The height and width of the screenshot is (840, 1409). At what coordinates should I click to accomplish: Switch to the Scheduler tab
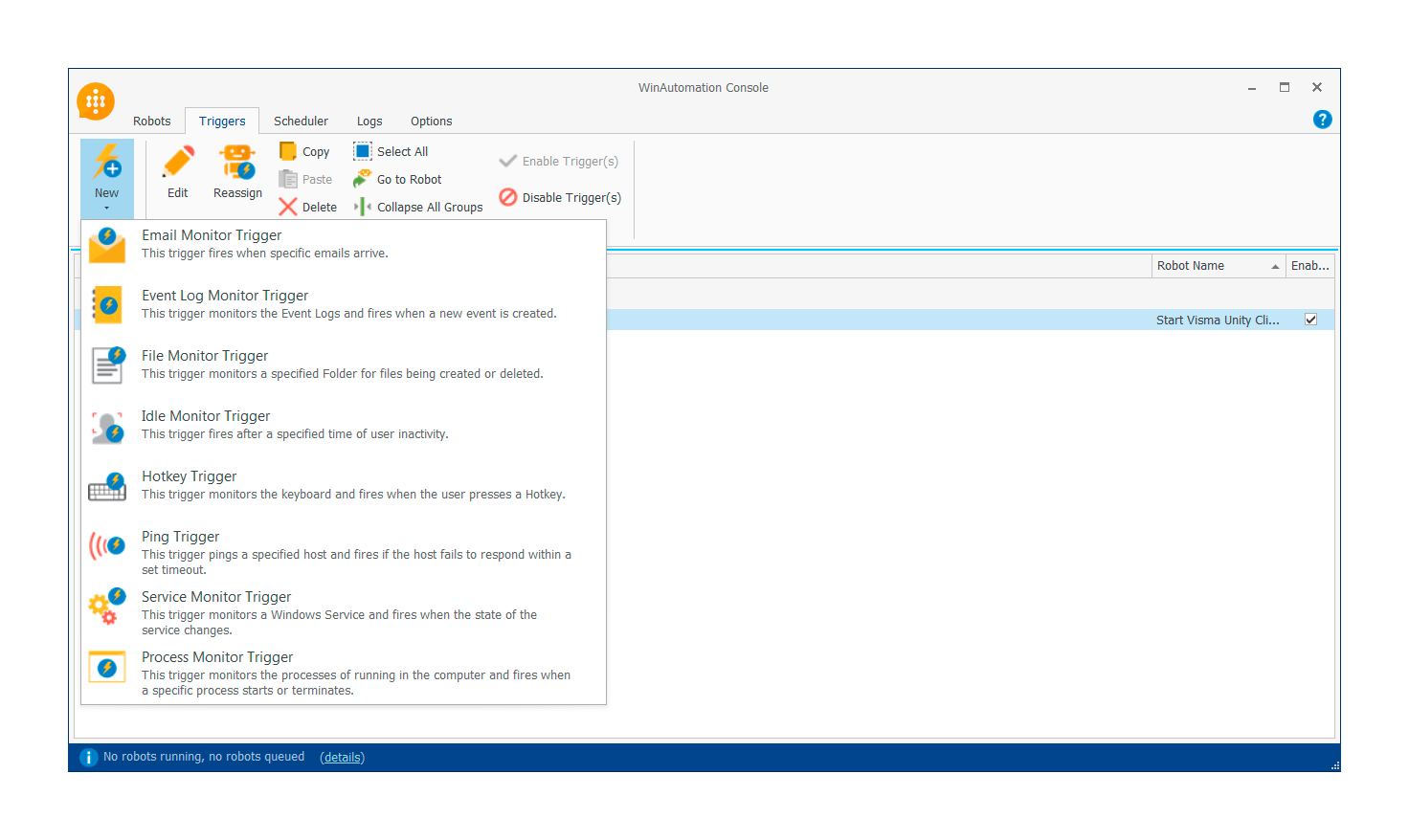coord(301,122)
